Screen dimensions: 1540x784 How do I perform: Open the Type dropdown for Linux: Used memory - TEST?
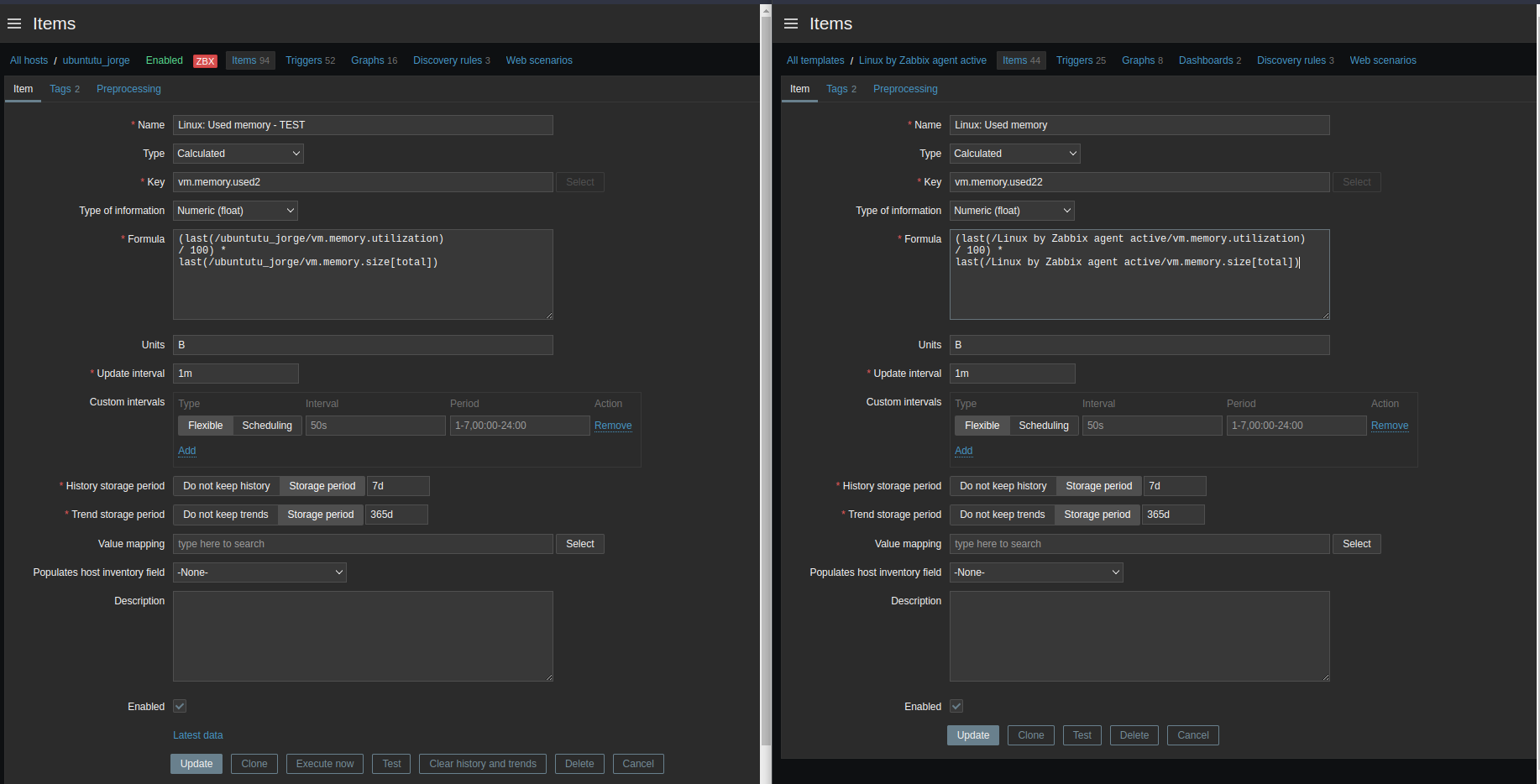tap(238, 154)
